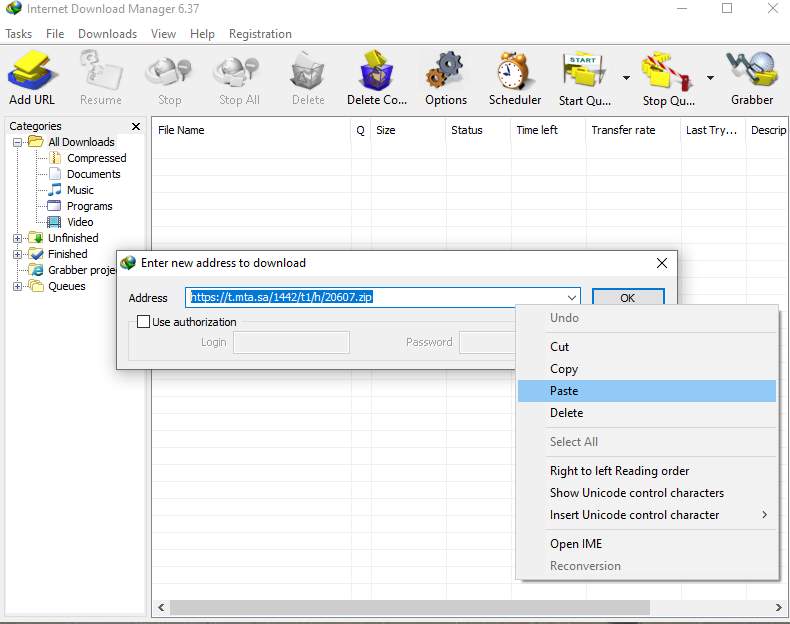Image resolution: width=790 pixels, height=624 pixels.
Task: Click the OK button in the dialog
Action: [628, 298]
